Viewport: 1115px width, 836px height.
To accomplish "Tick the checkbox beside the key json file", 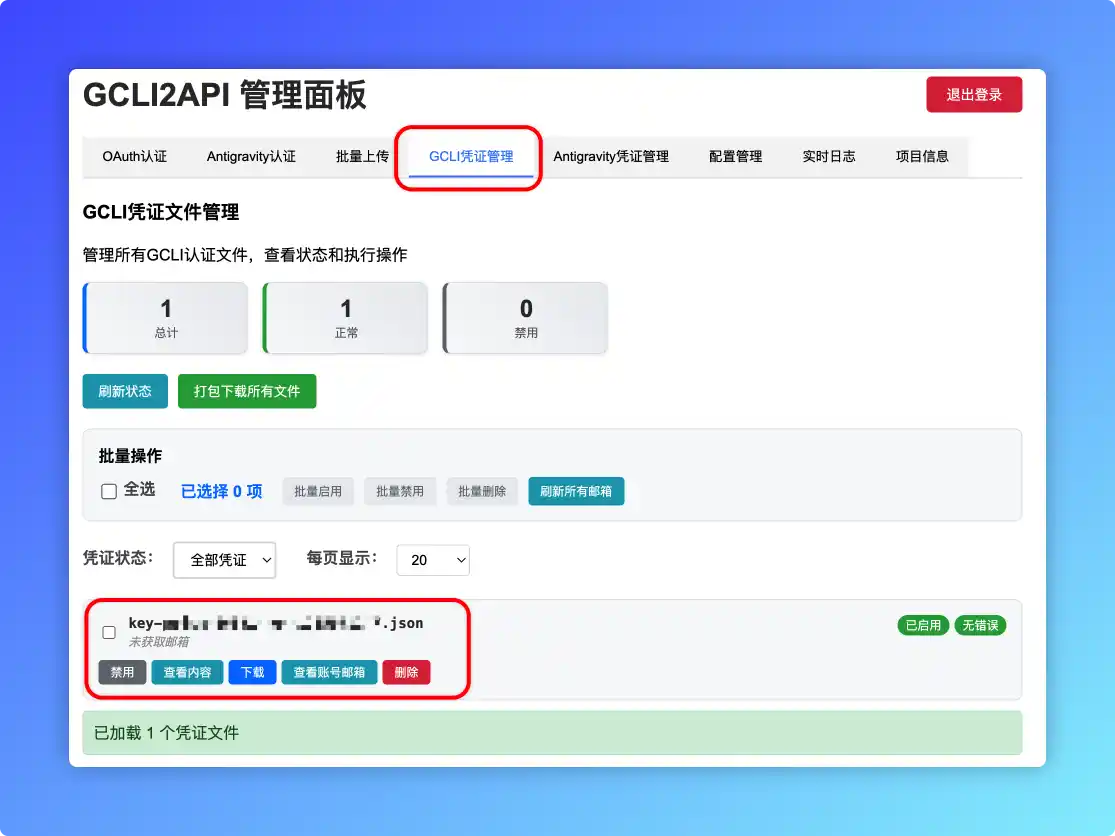I will point(109,632).
